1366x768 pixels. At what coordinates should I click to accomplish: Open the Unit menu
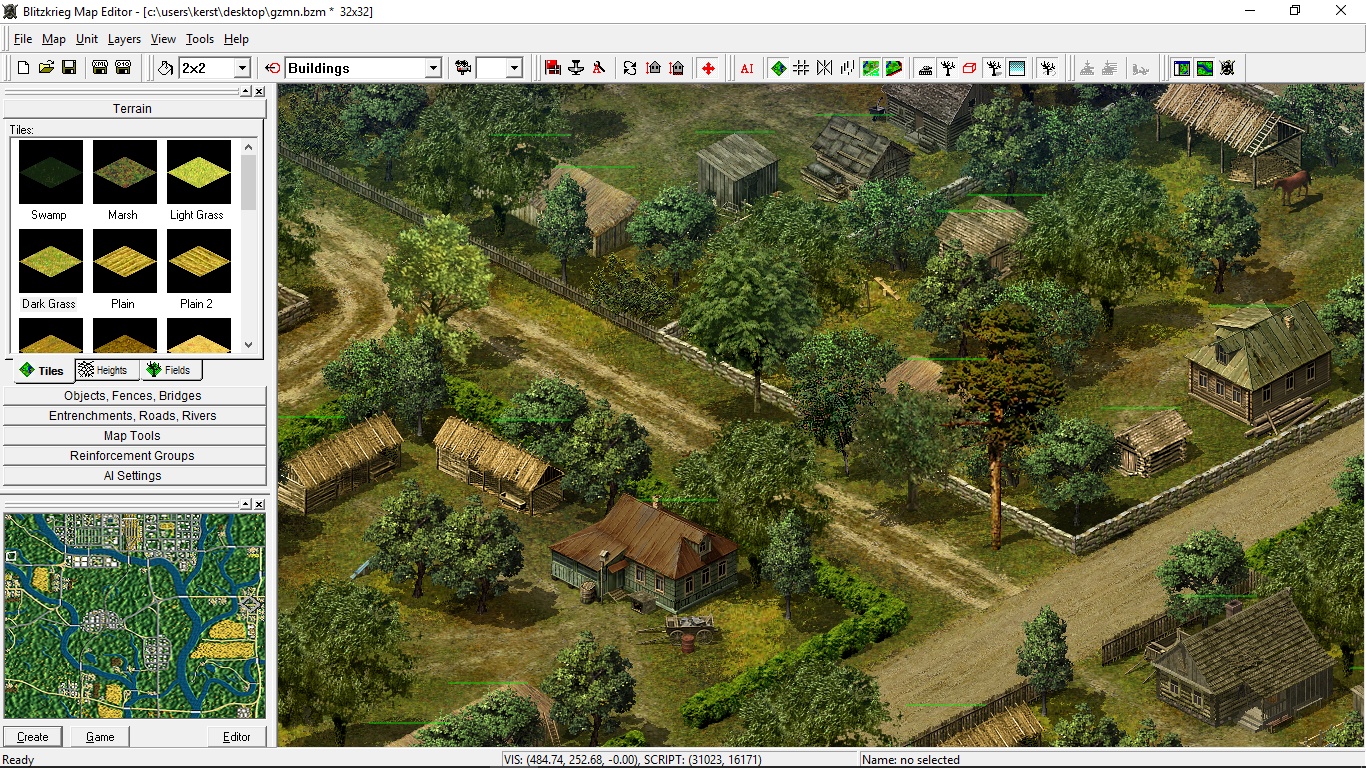click(x=87, y=39)
